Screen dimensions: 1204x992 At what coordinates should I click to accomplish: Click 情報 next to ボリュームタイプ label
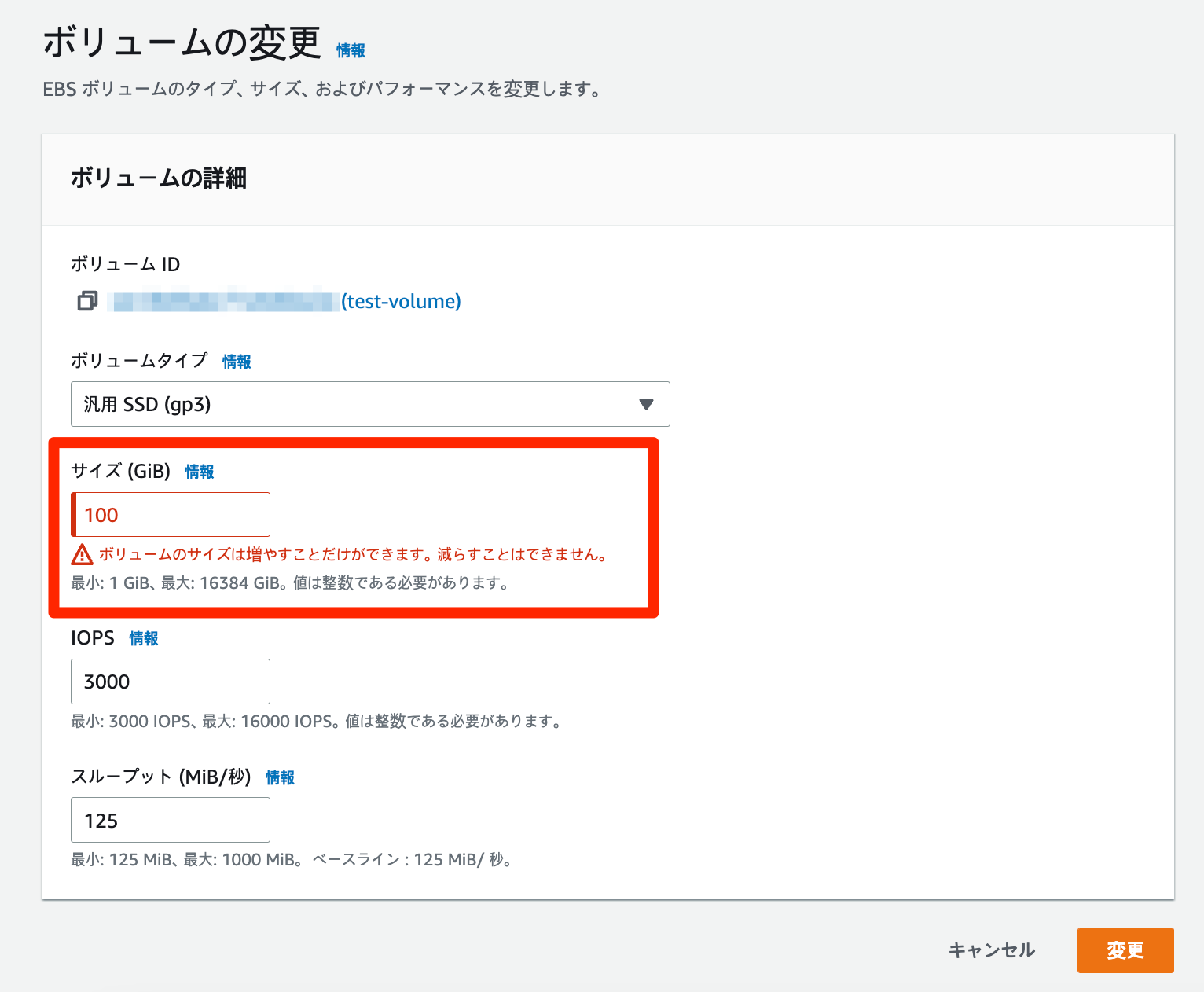(236, 362)
